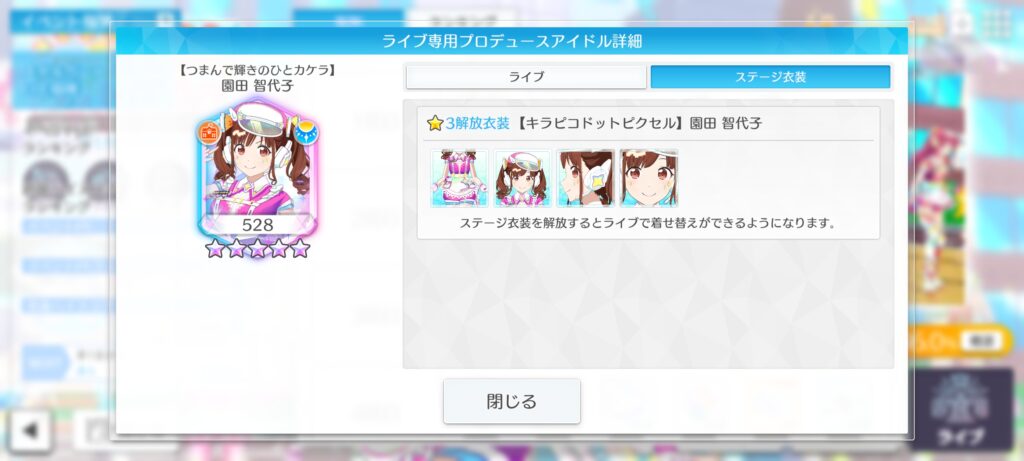Click the 3解放衣装 blue label text

point(477,123)
